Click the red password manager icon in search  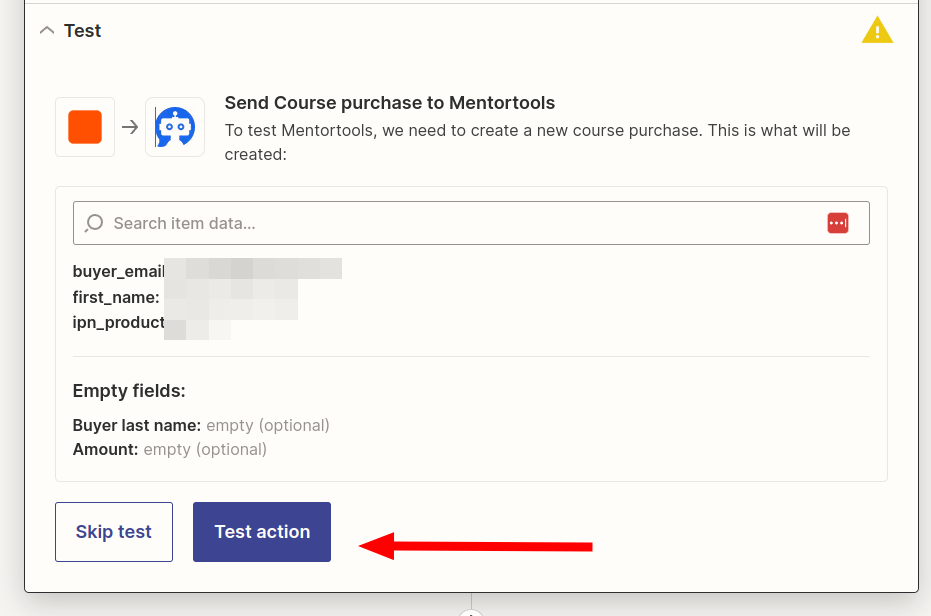pos(838,223)
